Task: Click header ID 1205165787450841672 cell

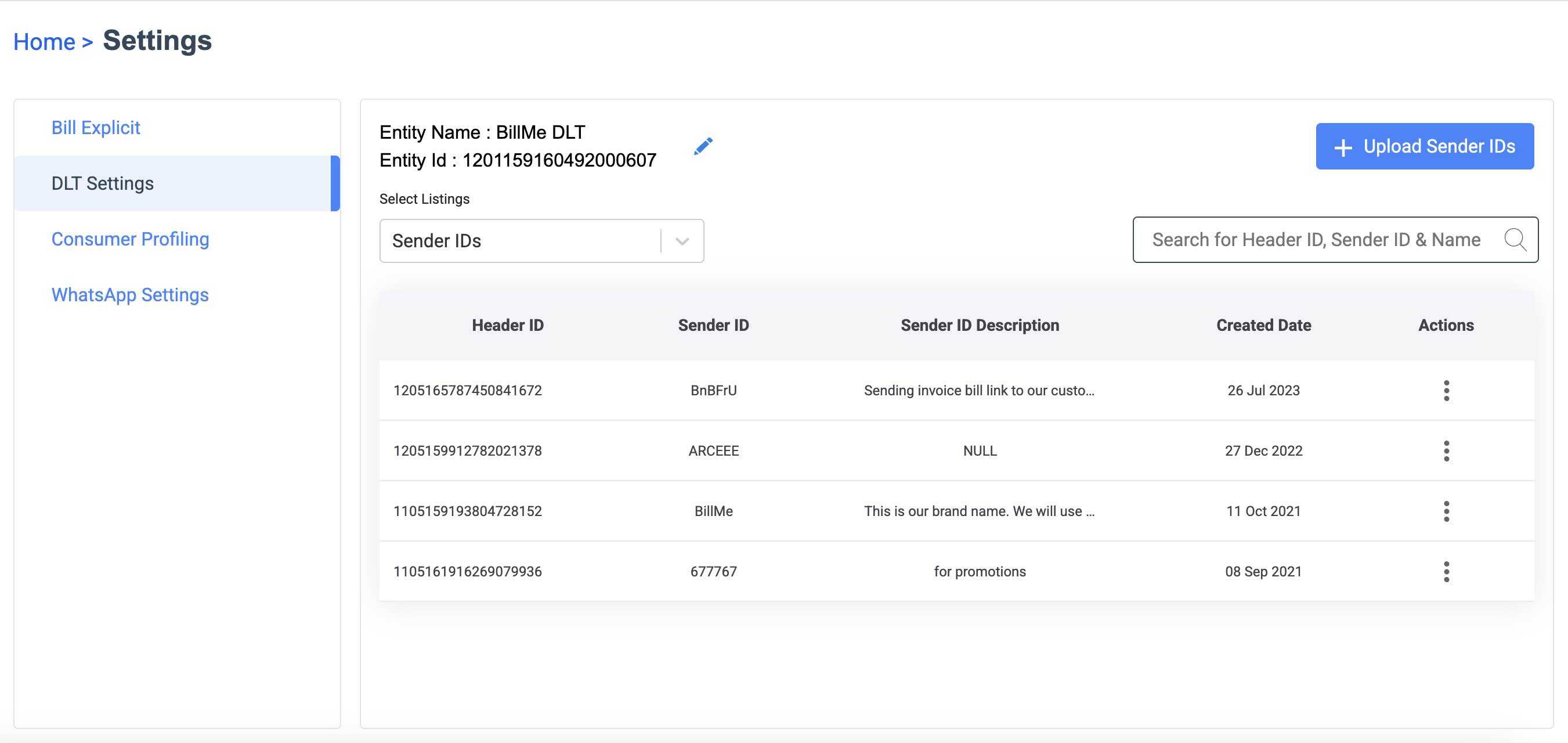Action: tap(468, 391)
